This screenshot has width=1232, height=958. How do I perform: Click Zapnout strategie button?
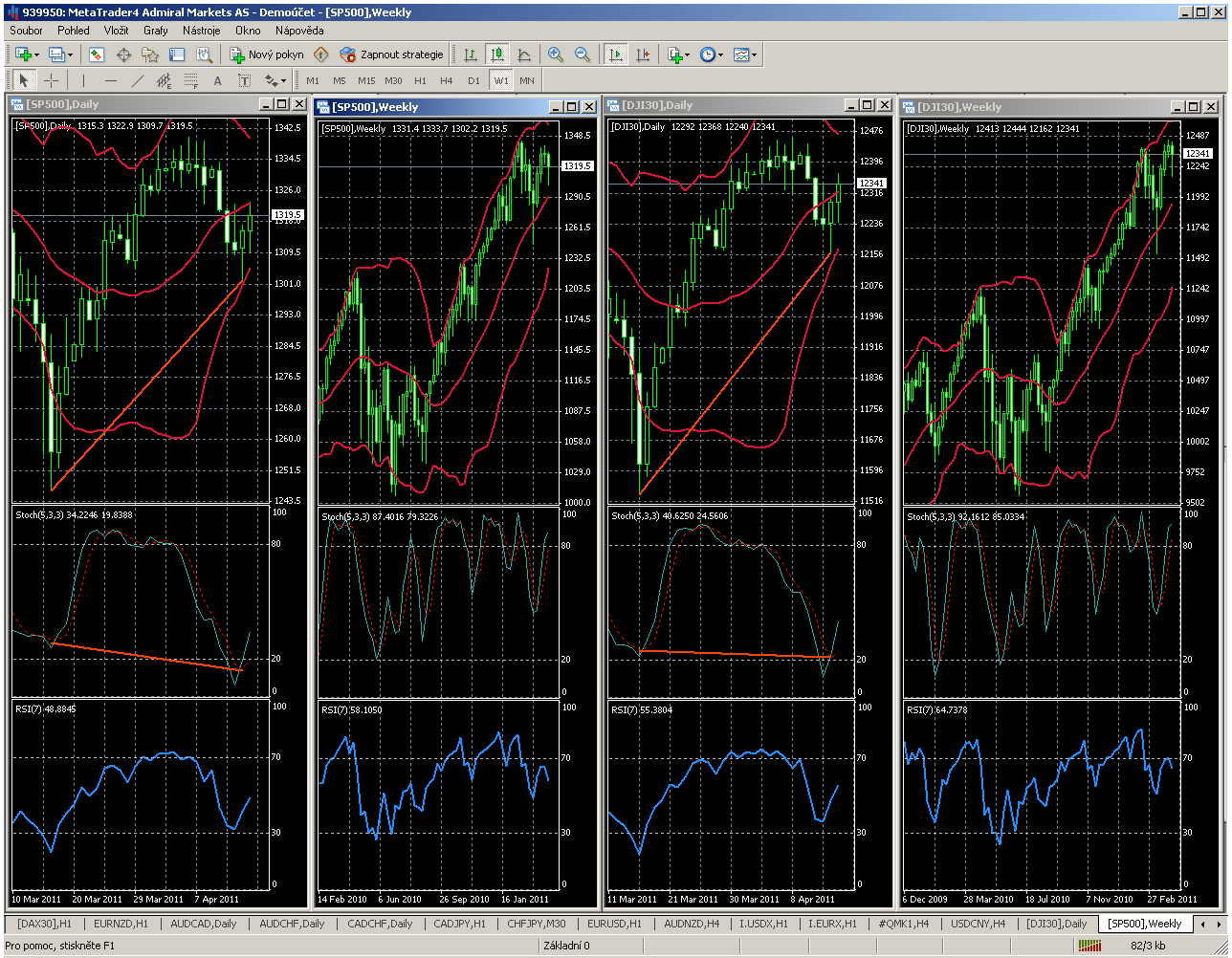392,54
